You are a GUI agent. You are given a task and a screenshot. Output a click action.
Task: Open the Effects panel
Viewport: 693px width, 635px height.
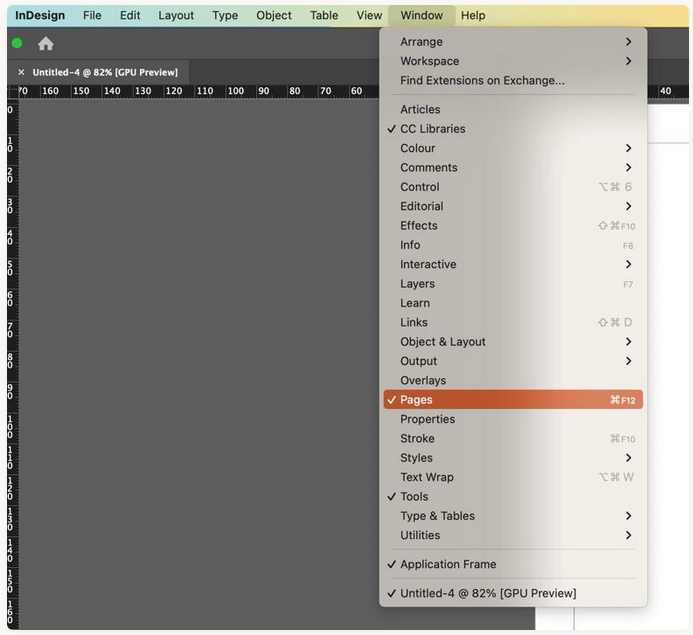tap(513, 225)
